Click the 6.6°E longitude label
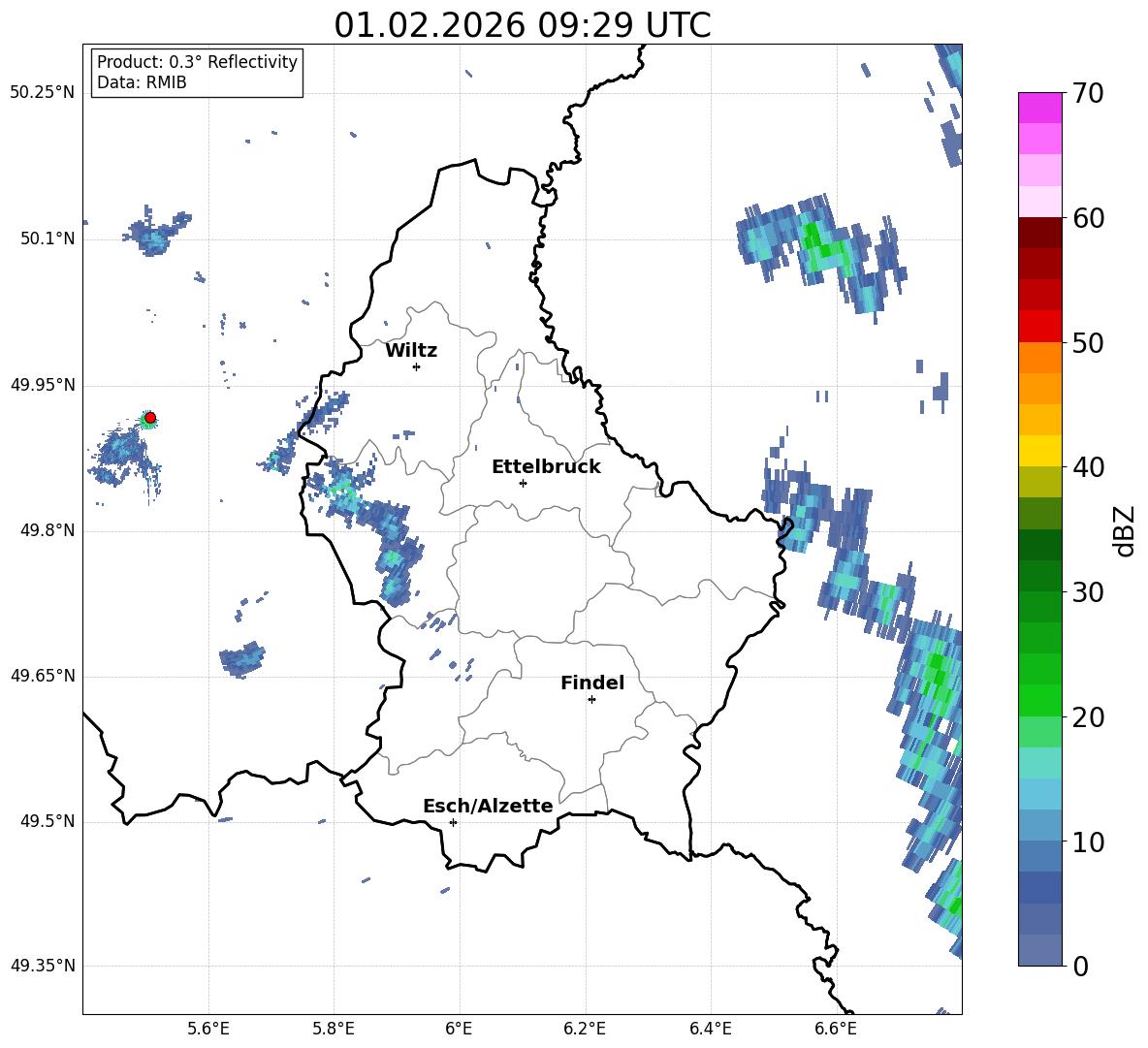This screenshot has width=1148, height=1048. [x=836, y=1029]
